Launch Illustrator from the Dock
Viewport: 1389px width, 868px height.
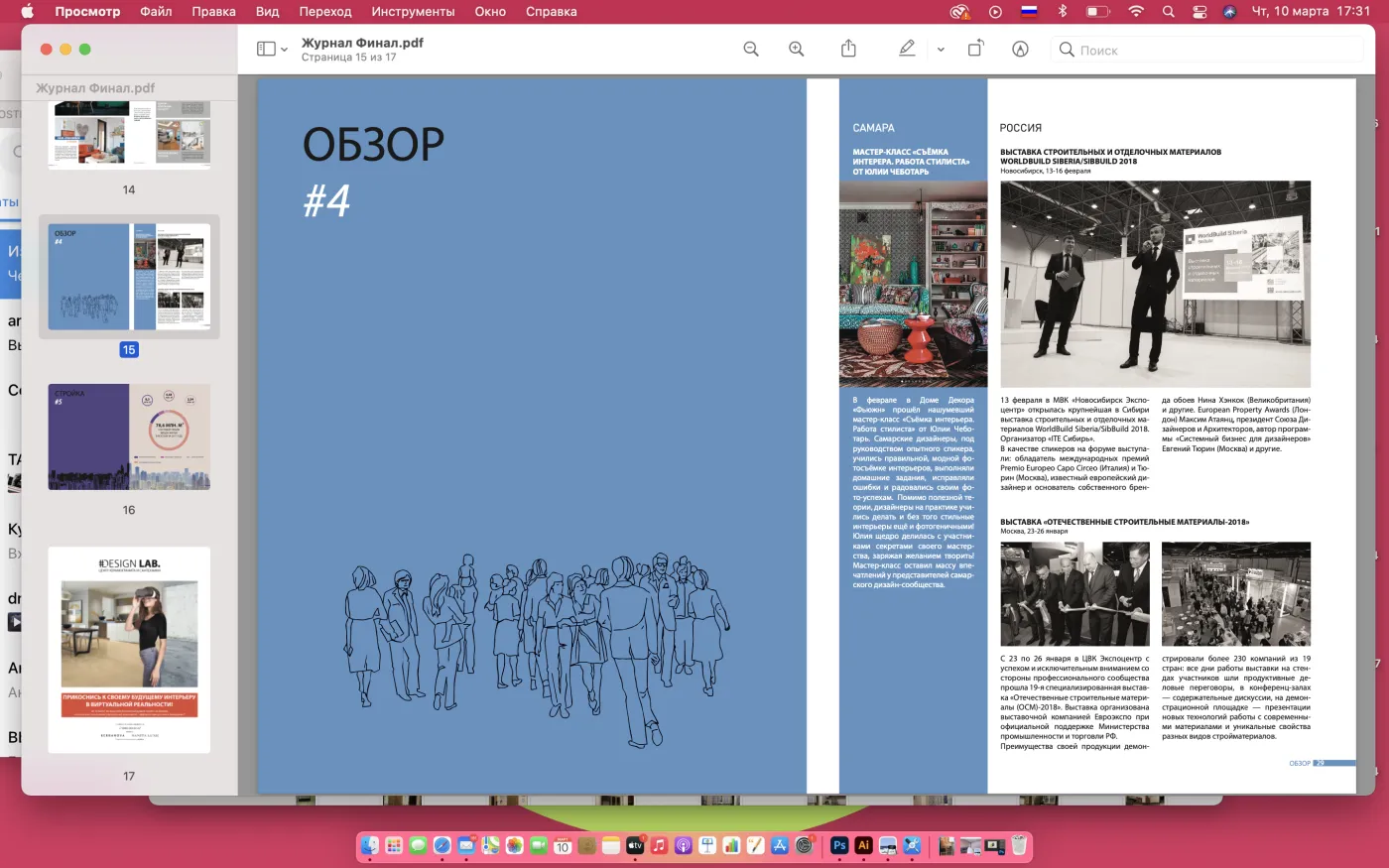[863, 845]
